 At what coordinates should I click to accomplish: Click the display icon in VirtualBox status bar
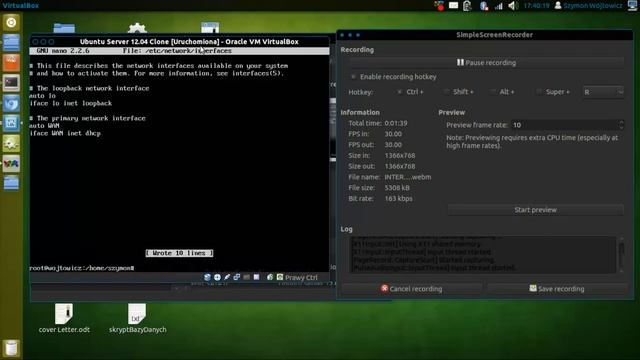(x=256, y=277)
